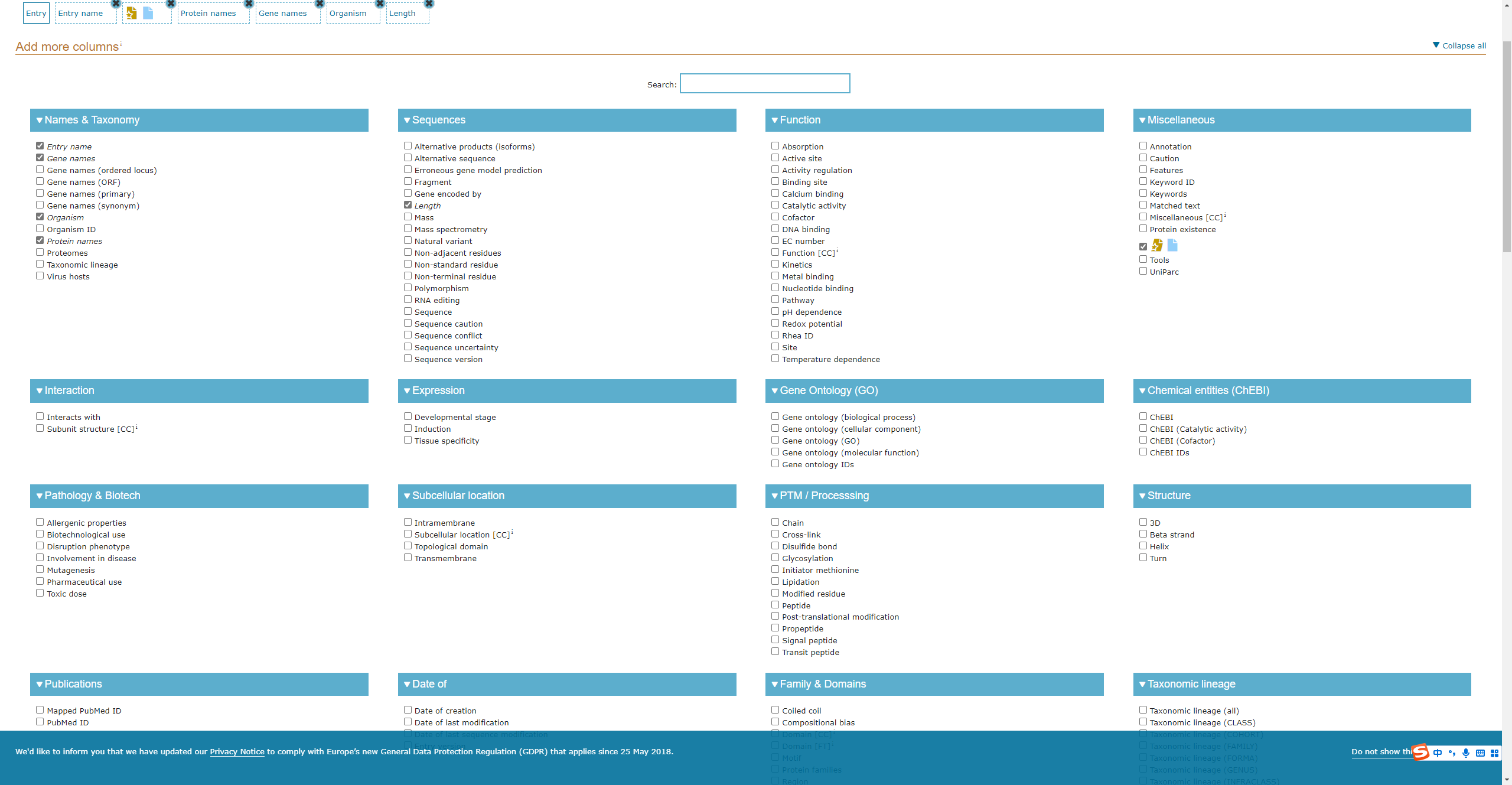This screenshot has height=785, width=1512.
Task: Click the gold reviewed-star icon in column chips
Action: pos(132,13)
